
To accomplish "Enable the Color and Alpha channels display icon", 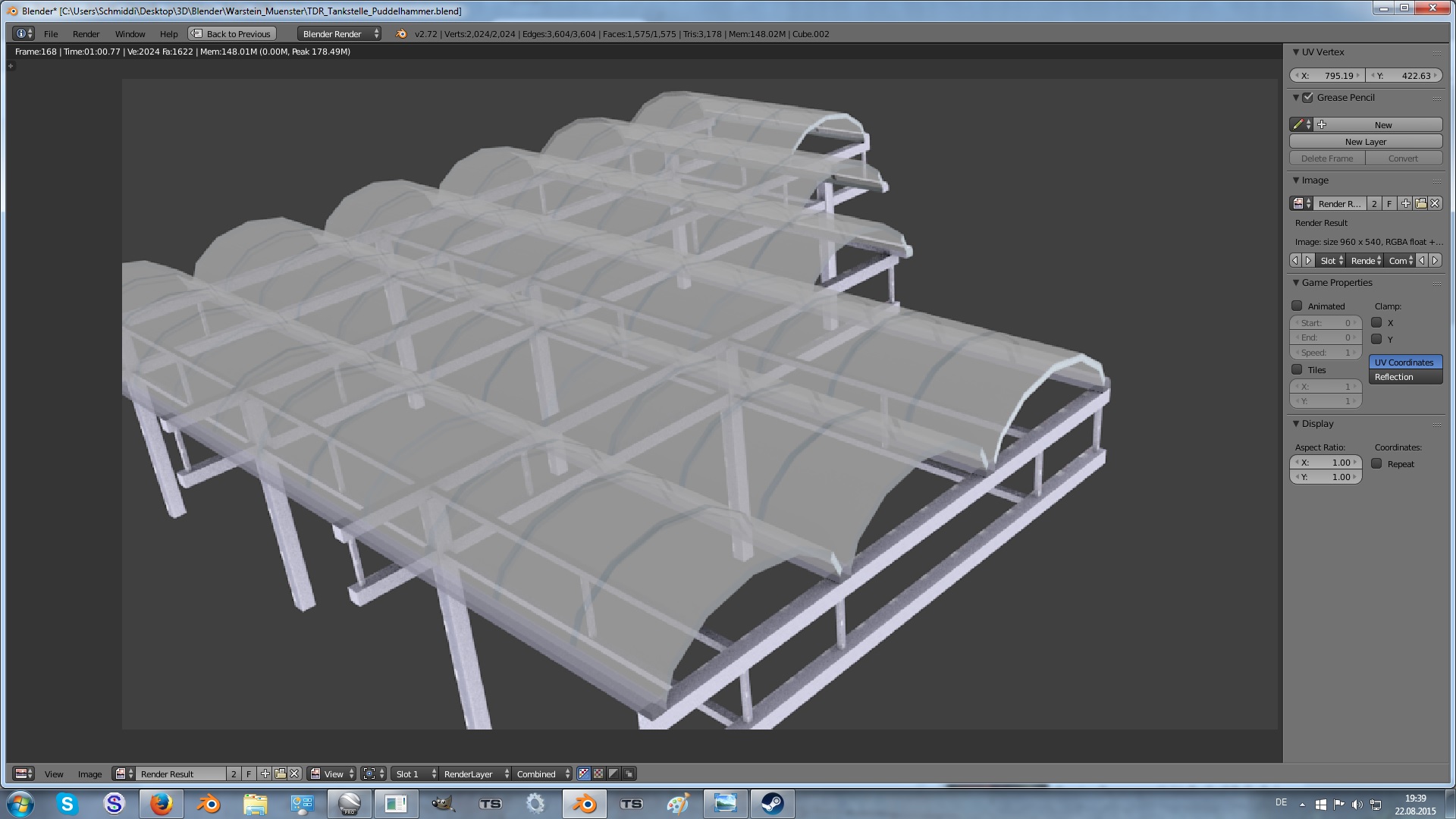I will (x=584, y=773).
